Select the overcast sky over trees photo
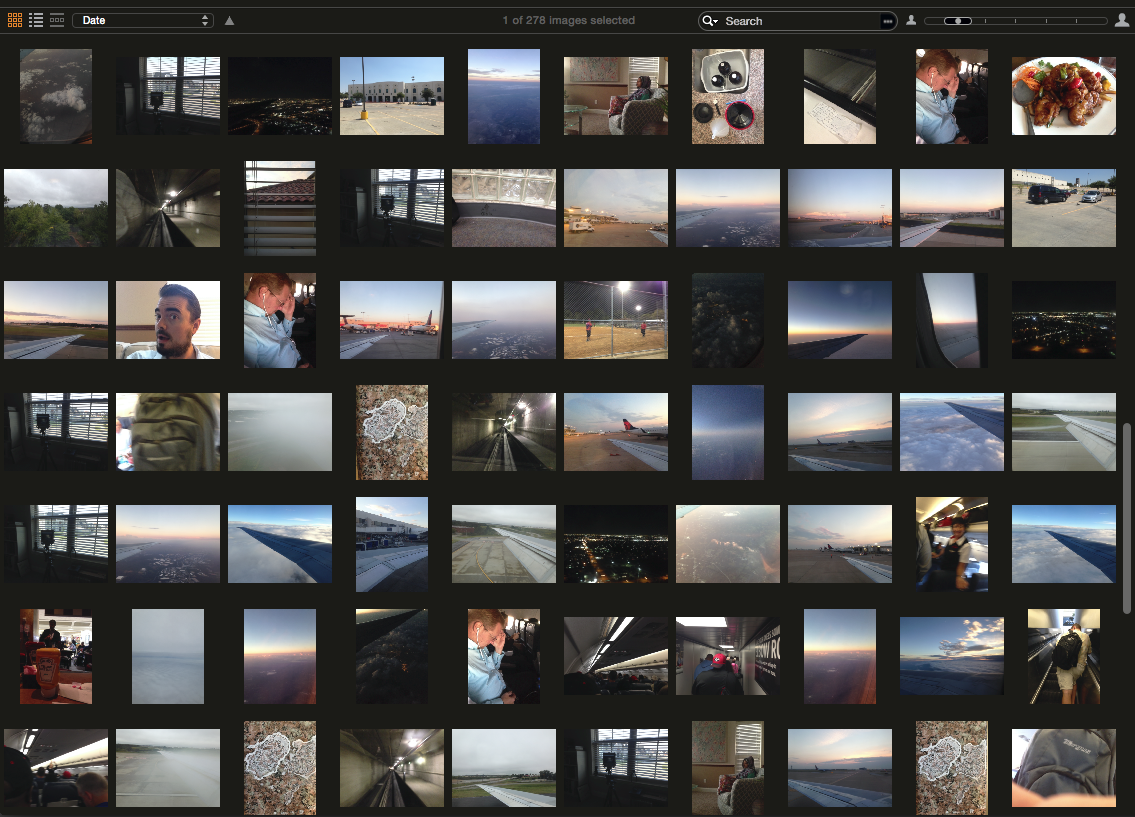1135x817 pixels. click(56, 208)
